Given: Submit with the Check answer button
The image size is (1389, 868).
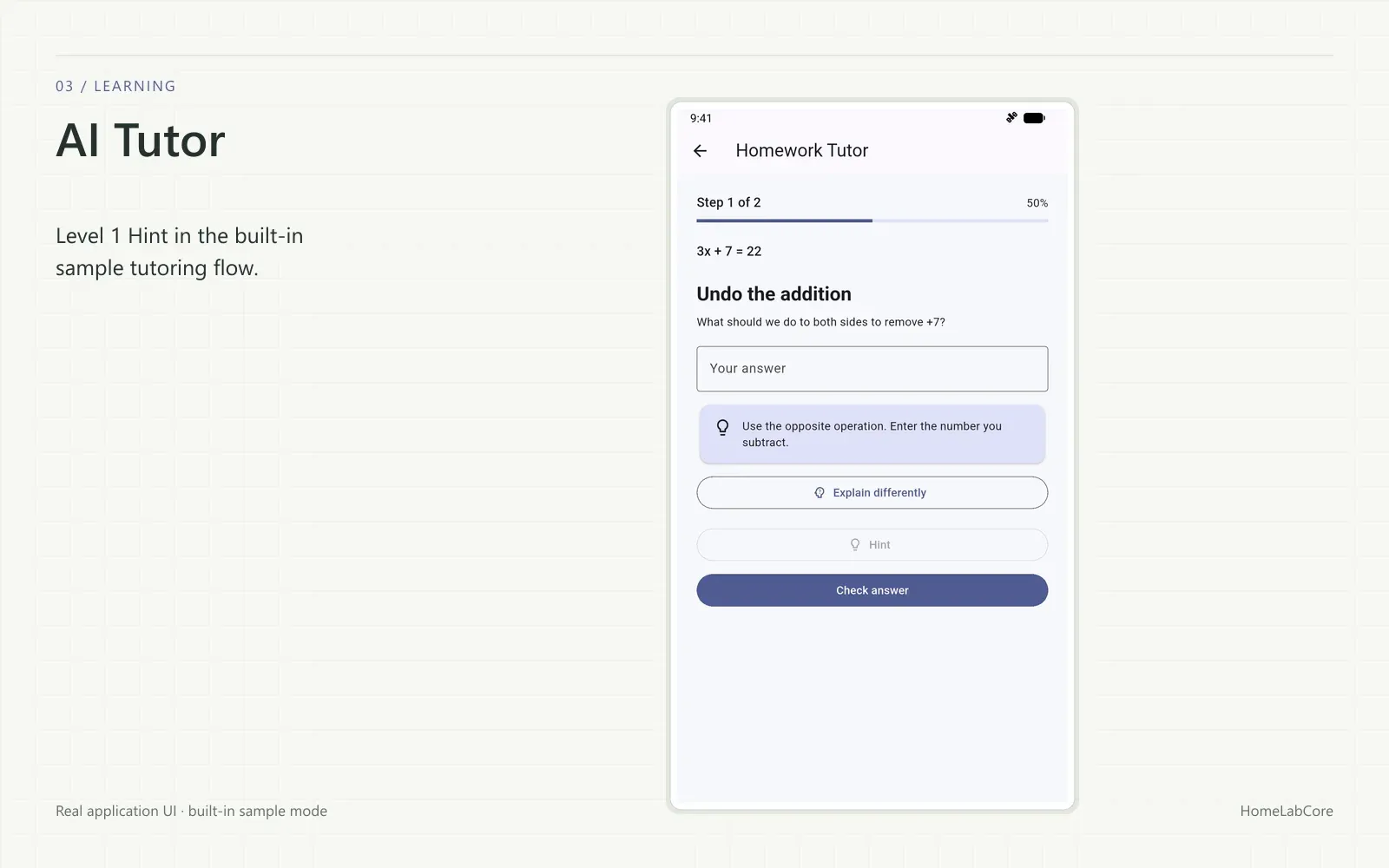Looking at the screenshot, I should pos(872,590).
